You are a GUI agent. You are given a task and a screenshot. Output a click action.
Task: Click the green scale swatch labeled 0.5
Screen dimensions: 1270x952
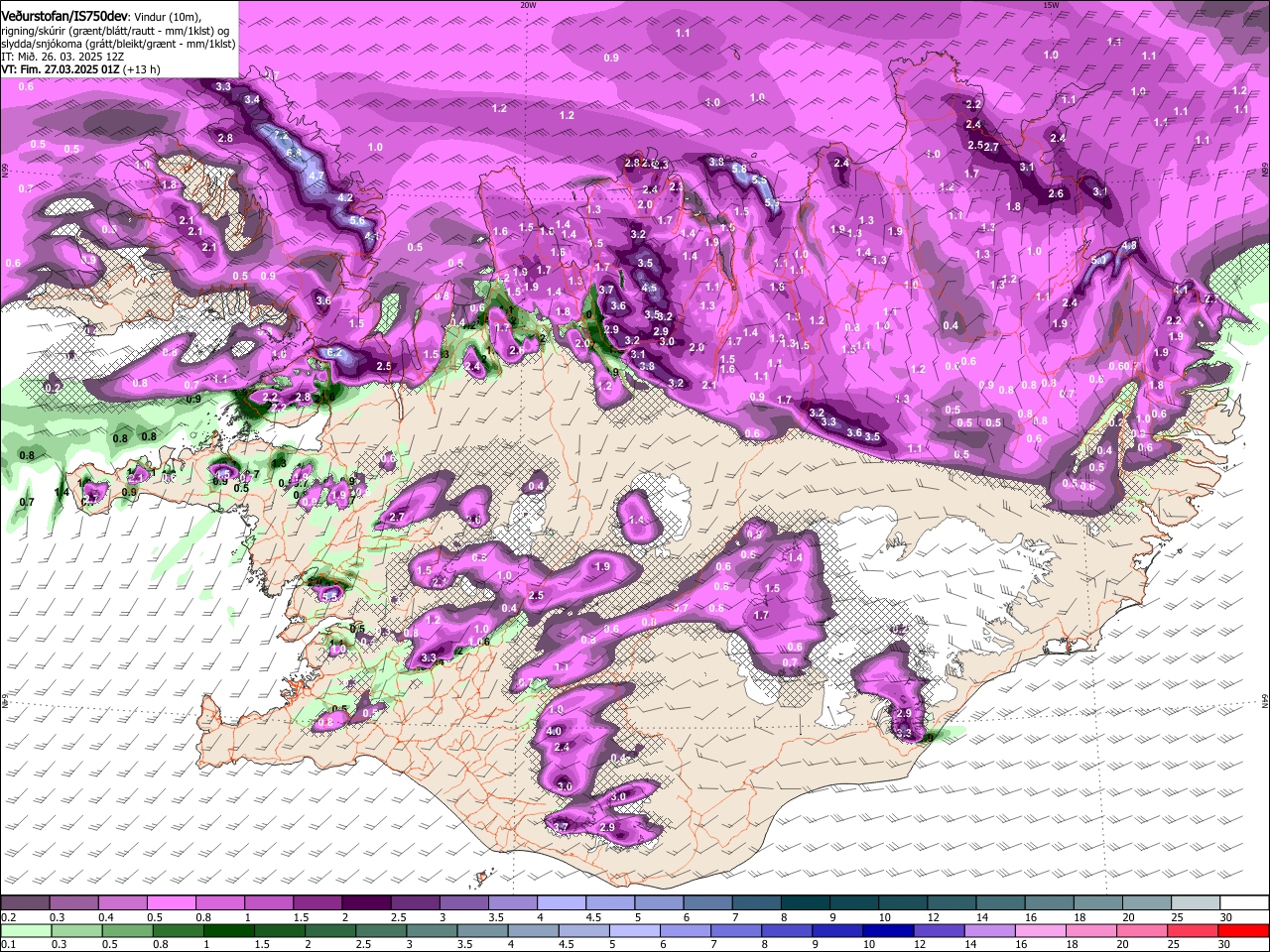click(128, 930)
